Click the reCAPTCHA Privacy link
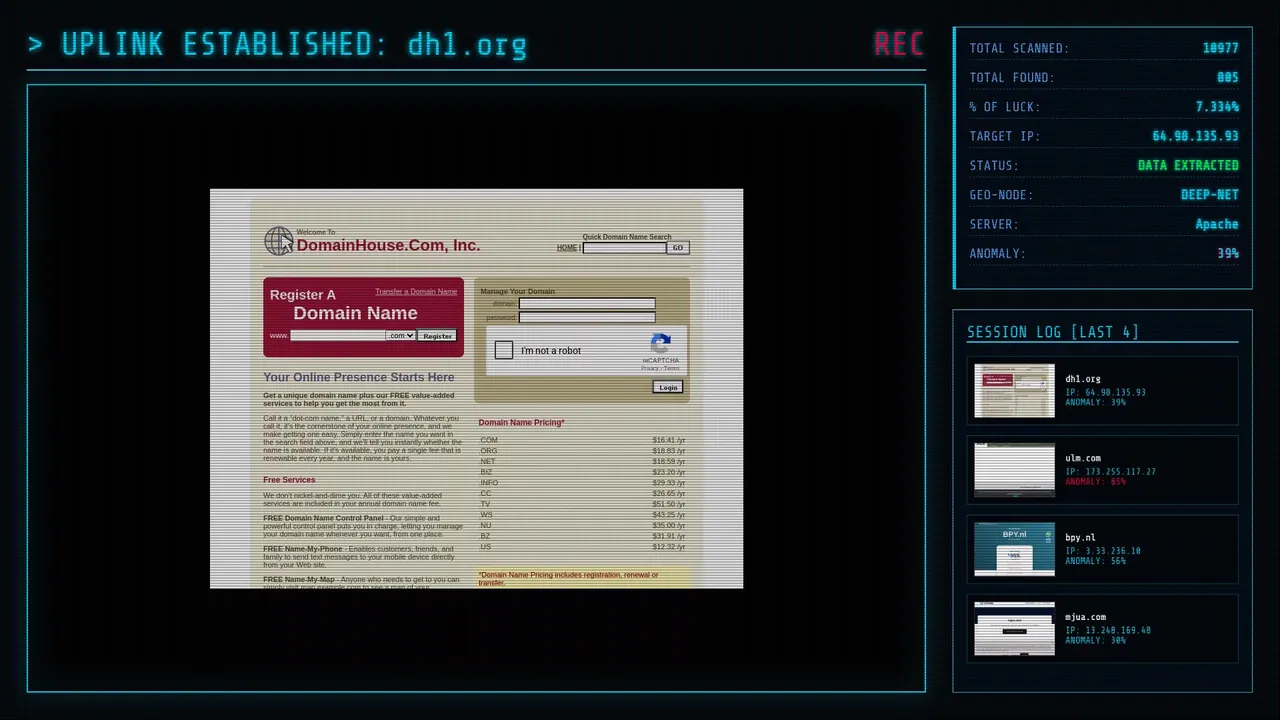The image size is (1280, 720). pos(650,368)
